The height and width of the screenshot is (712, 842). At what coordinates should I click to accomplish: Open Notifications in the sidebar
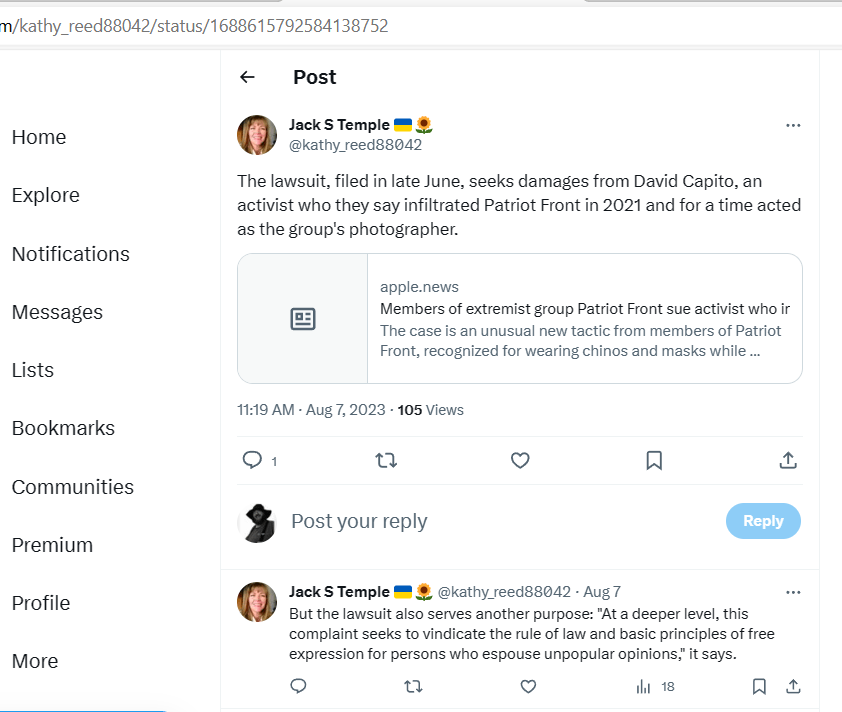[70, 254]
